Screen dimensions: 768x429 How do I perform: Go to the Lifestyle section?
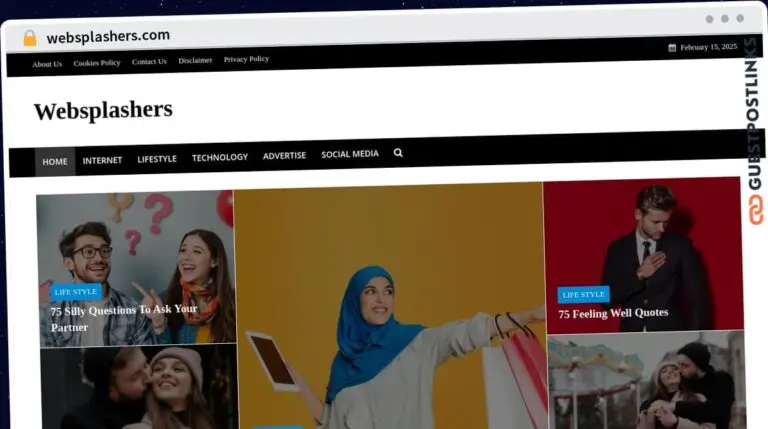pyautogui.click(x=157, y=159)
